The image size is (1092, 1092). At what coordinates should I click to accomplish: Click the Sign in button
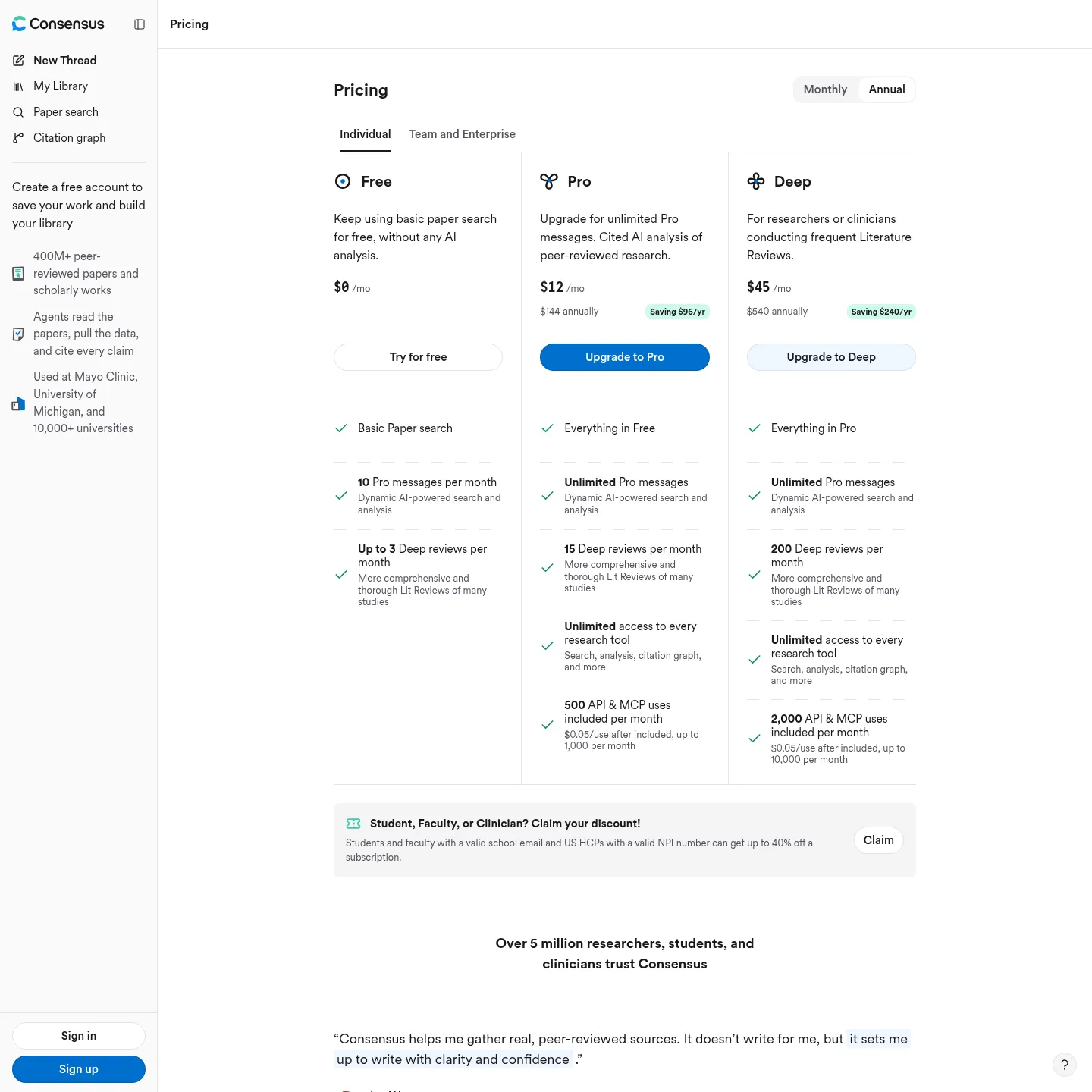pyautogui.click(x=79, y=1036)
